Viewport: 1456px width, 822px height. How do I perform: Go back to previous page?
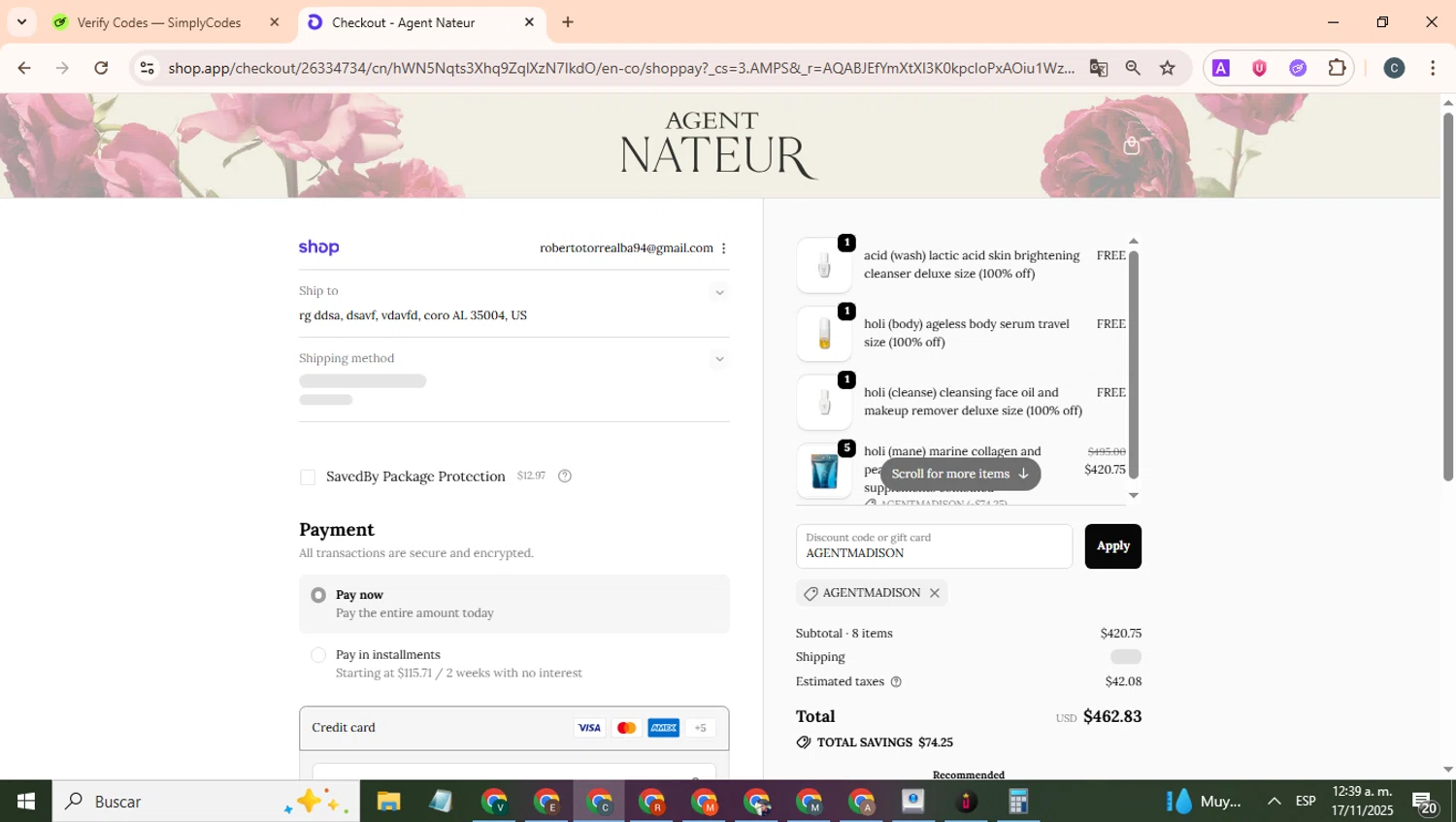tap(24, 68)
